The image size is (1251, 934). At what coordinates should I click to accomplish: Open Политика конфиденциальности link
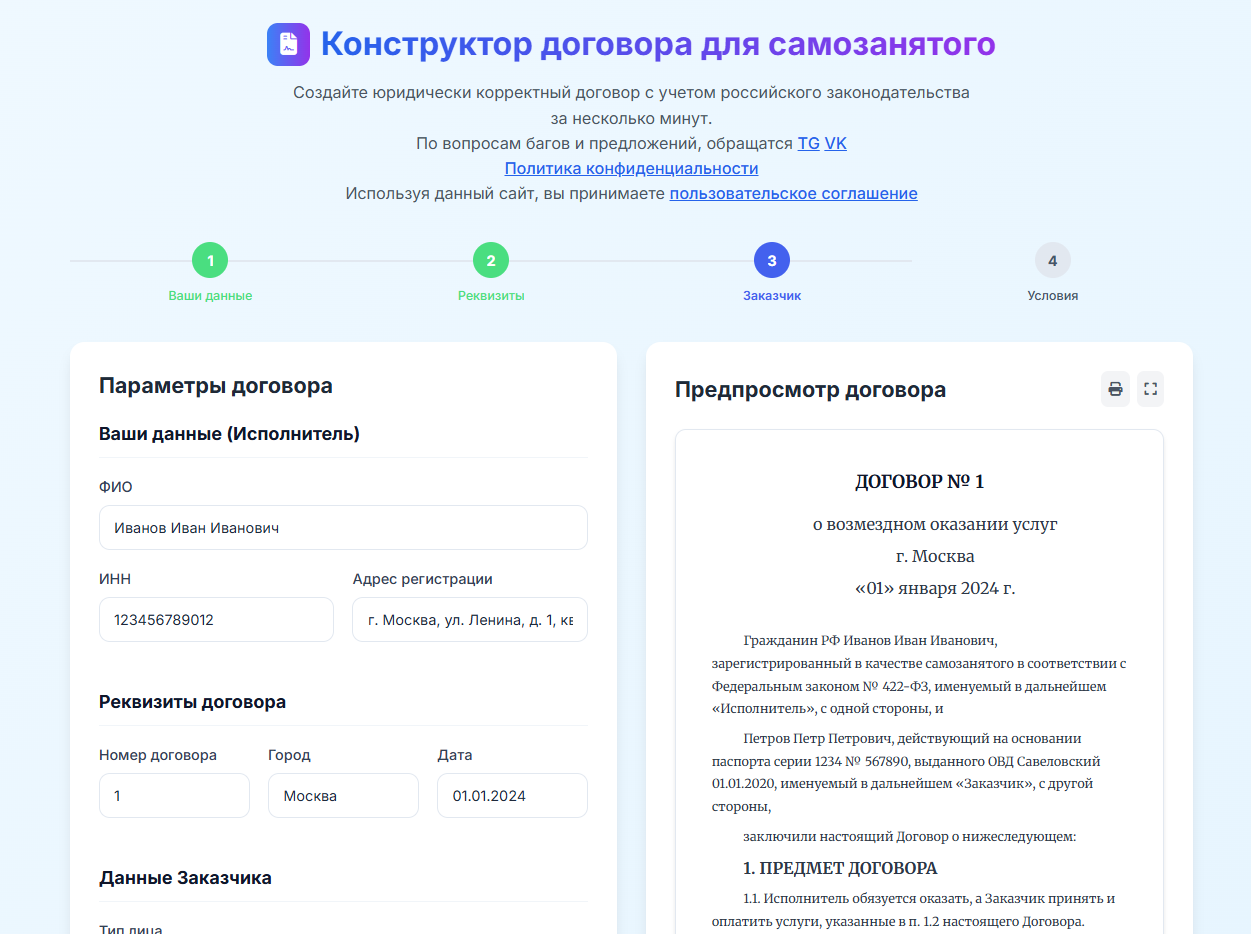[x=631, y=168]
